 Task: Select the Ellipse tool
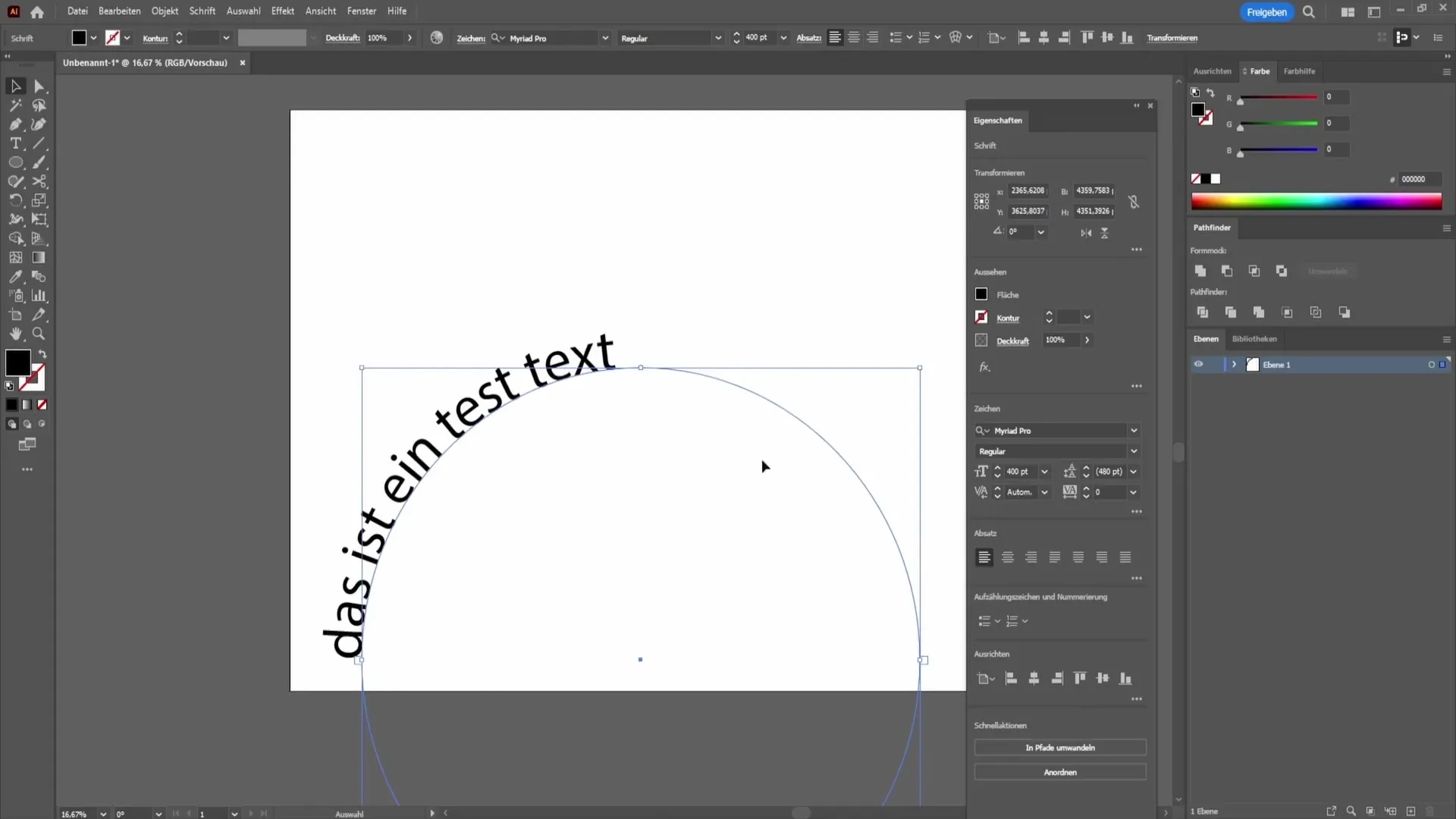[15, 162]
